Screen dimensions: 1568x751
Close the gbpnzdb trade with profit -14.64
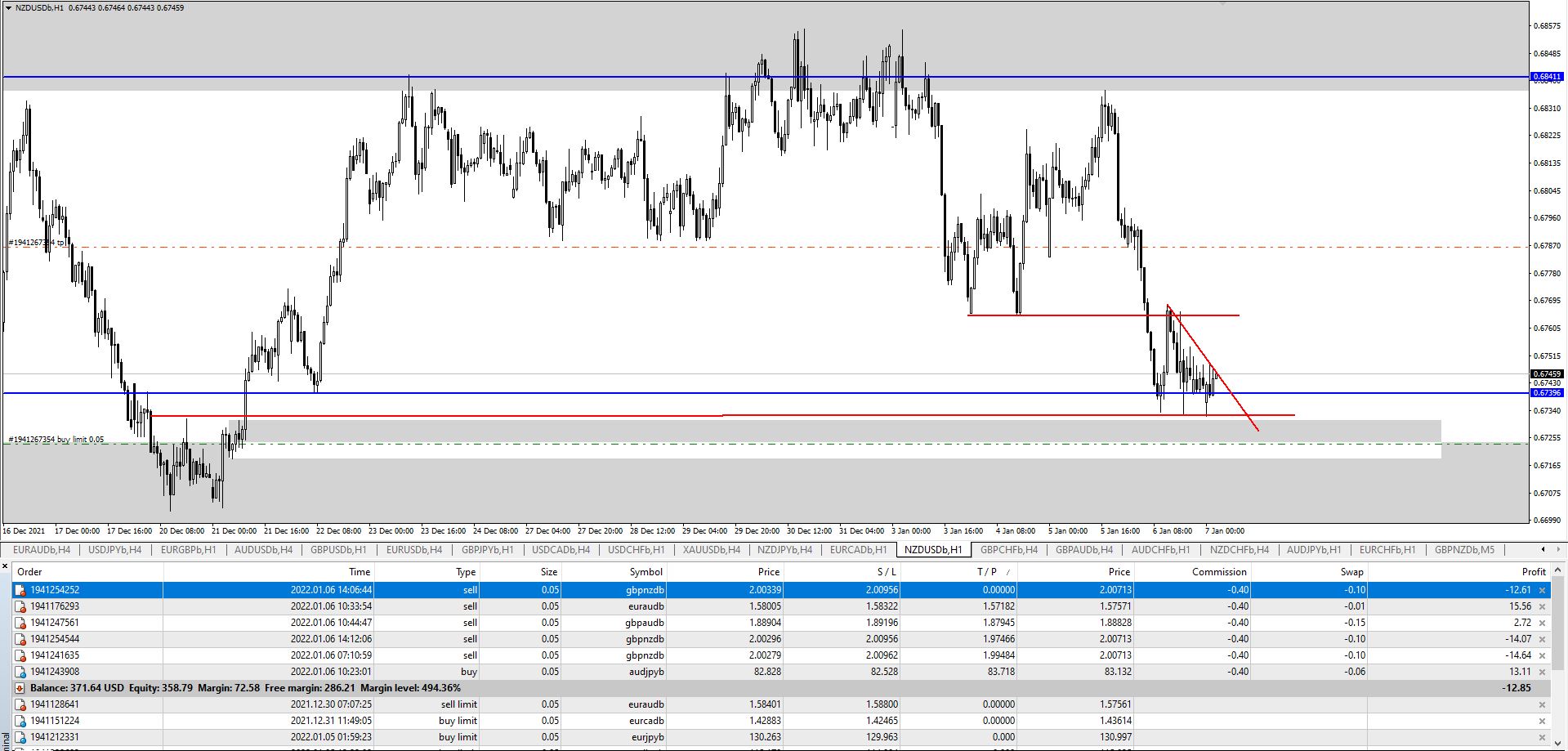[1543, 655]
